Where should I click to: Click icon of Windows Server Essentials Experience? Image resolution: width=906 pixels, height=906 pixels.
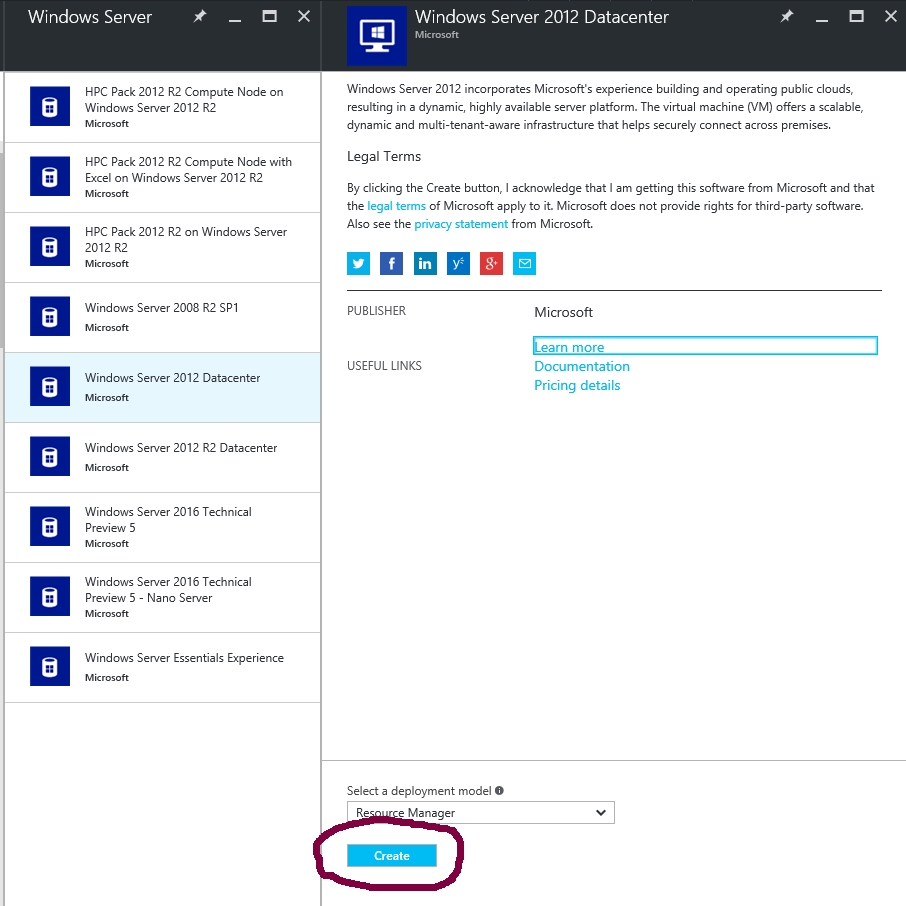(50, 666)
